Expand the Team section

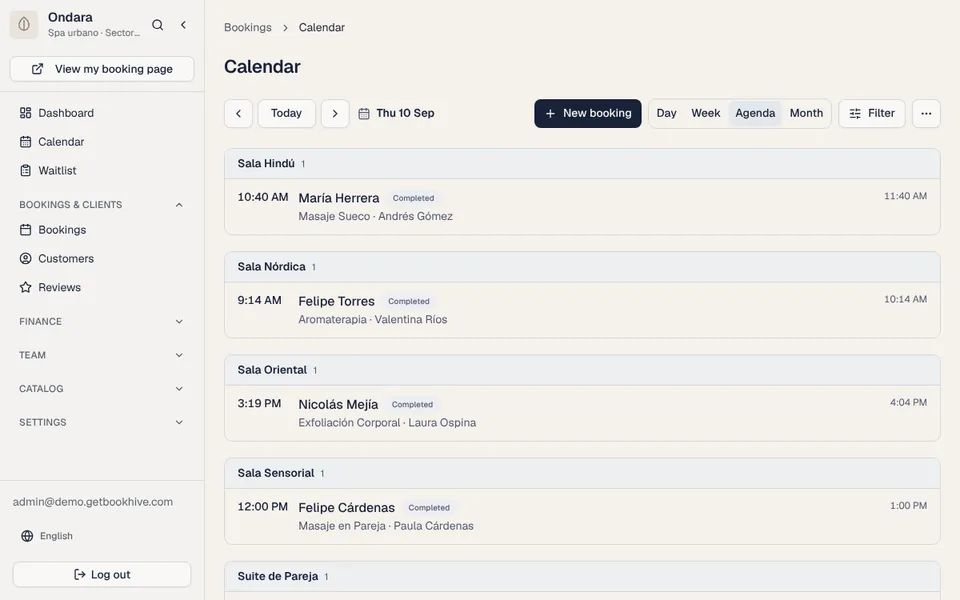click(102, 355)
